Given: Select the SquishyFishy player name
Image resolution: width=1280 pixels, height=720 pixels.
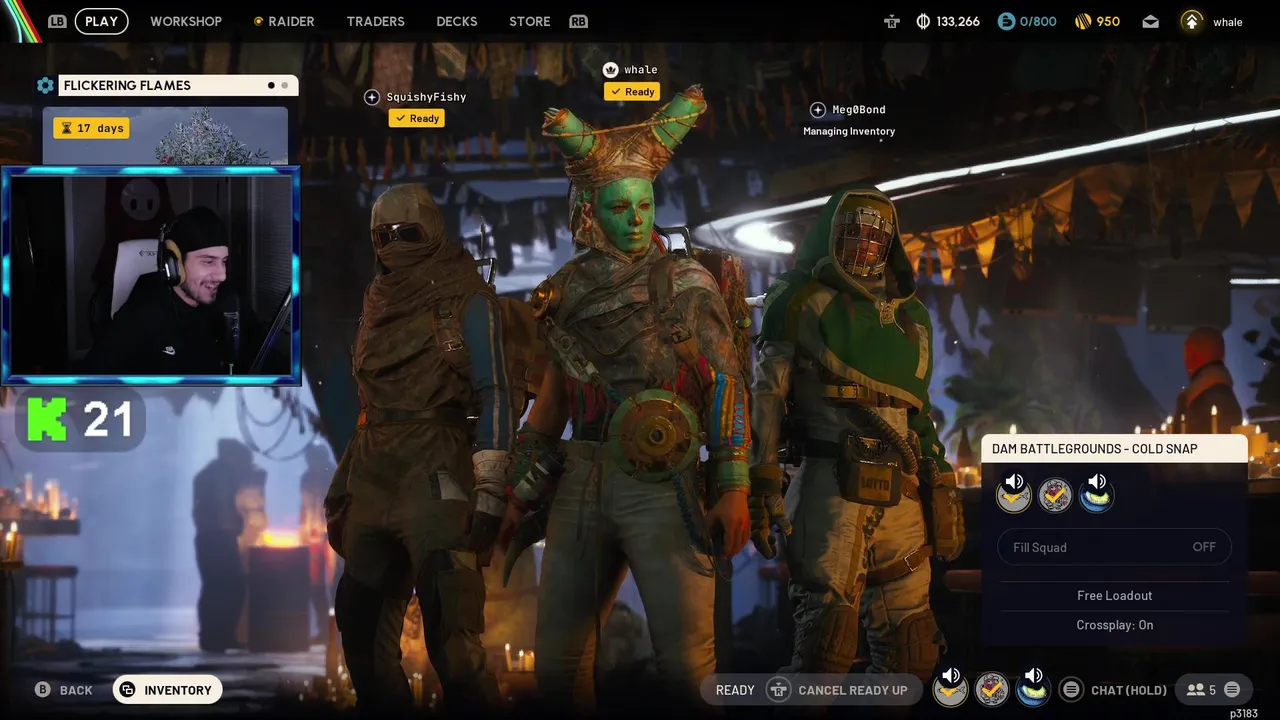Looking at the screenshot, I should pos(426,97).
